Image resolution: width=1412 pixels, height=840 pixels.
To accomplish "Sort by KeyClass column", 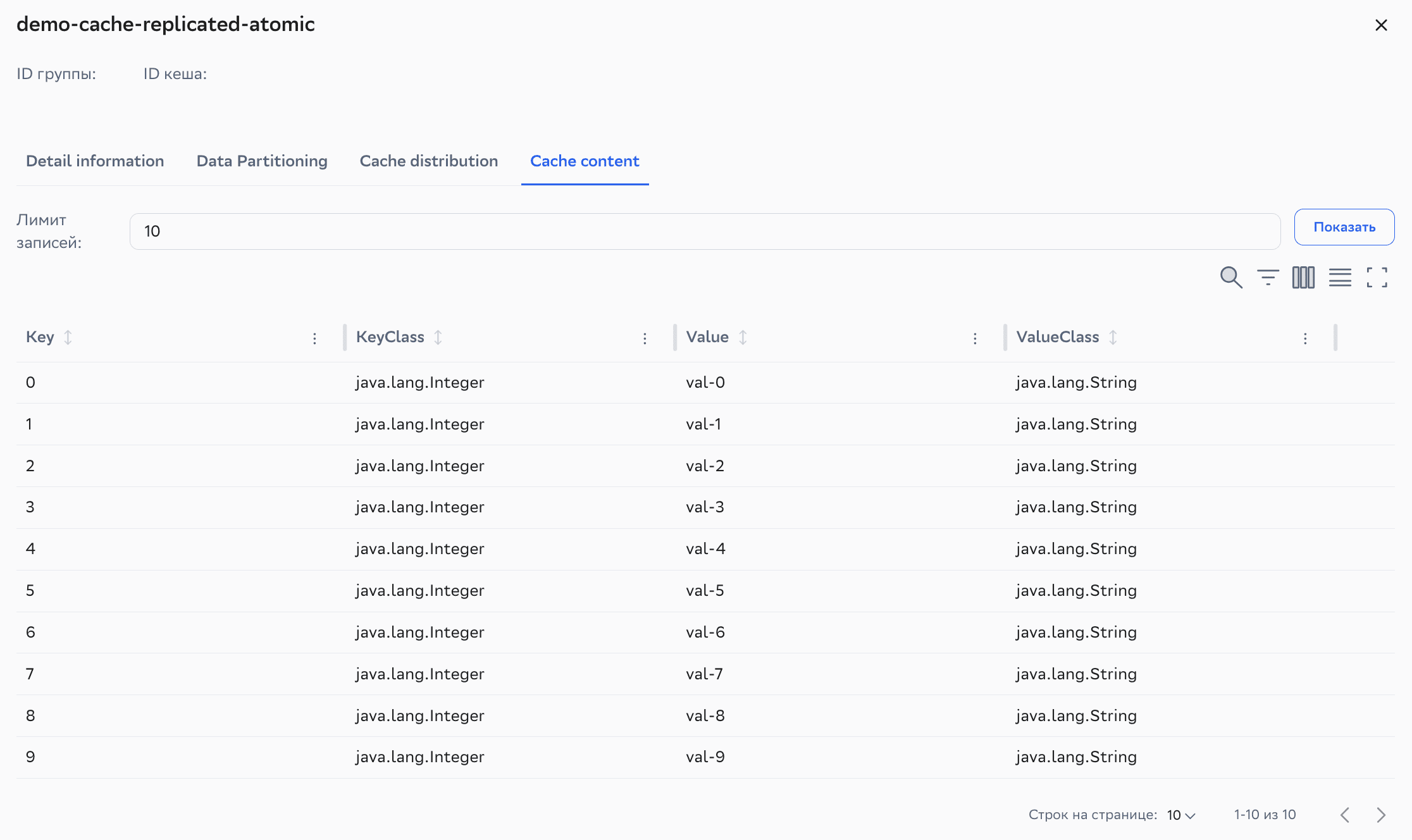I will [438, 337].
